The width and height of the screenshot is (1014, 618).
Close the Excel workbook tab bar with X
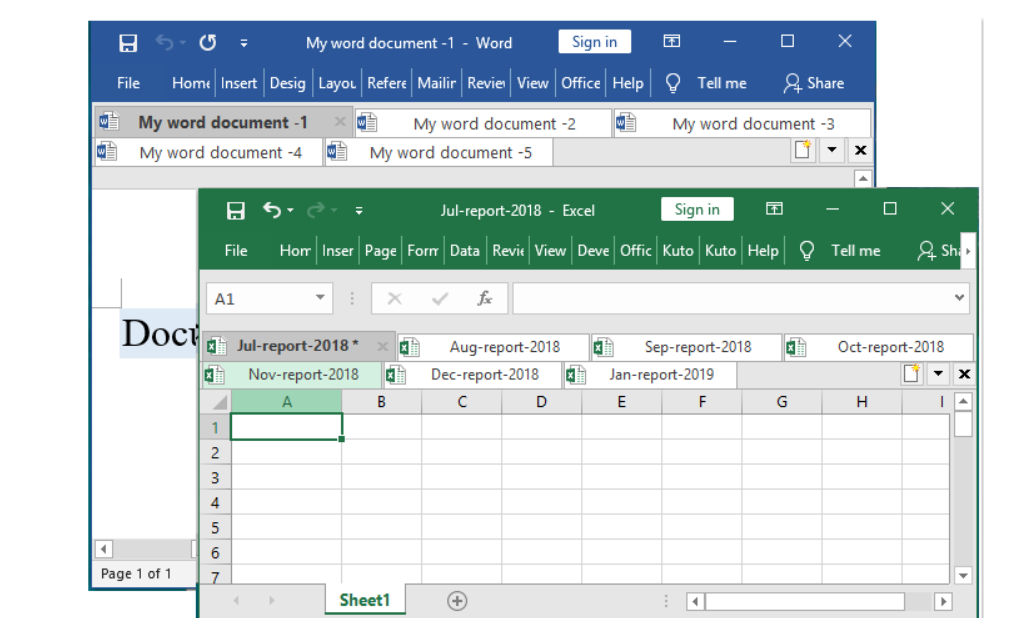tap(964, 374)
